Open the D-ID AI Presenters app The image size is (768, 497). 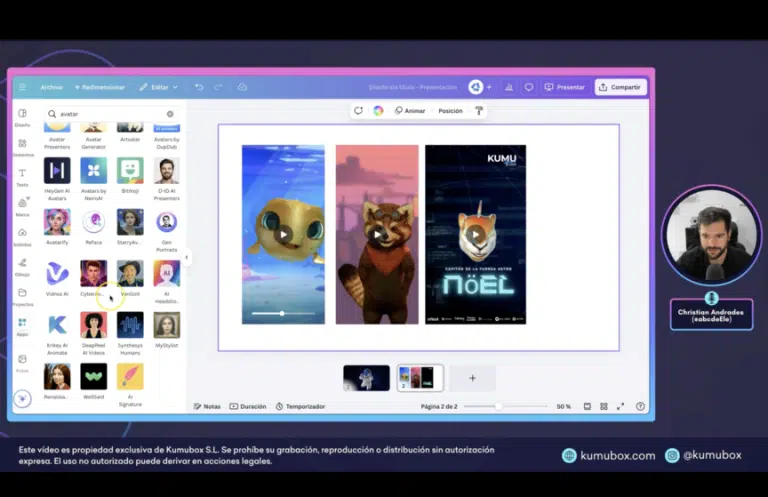click(167, 179)
